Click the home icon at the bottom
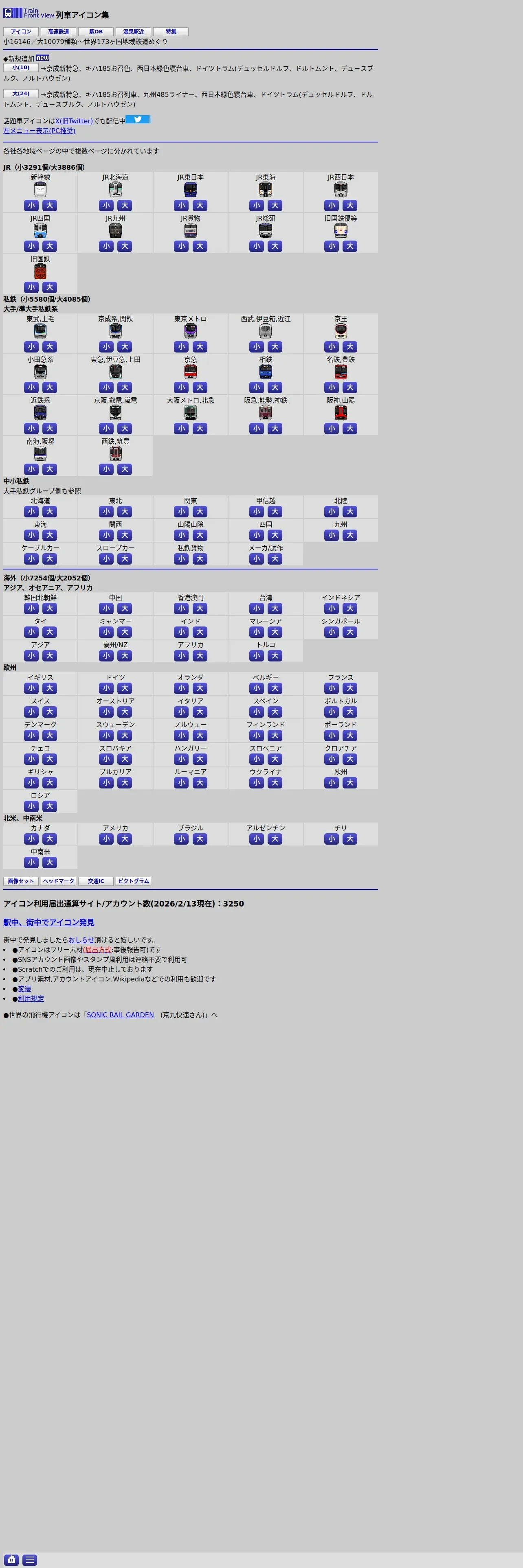523x1568 pixels. point(11,1559)
